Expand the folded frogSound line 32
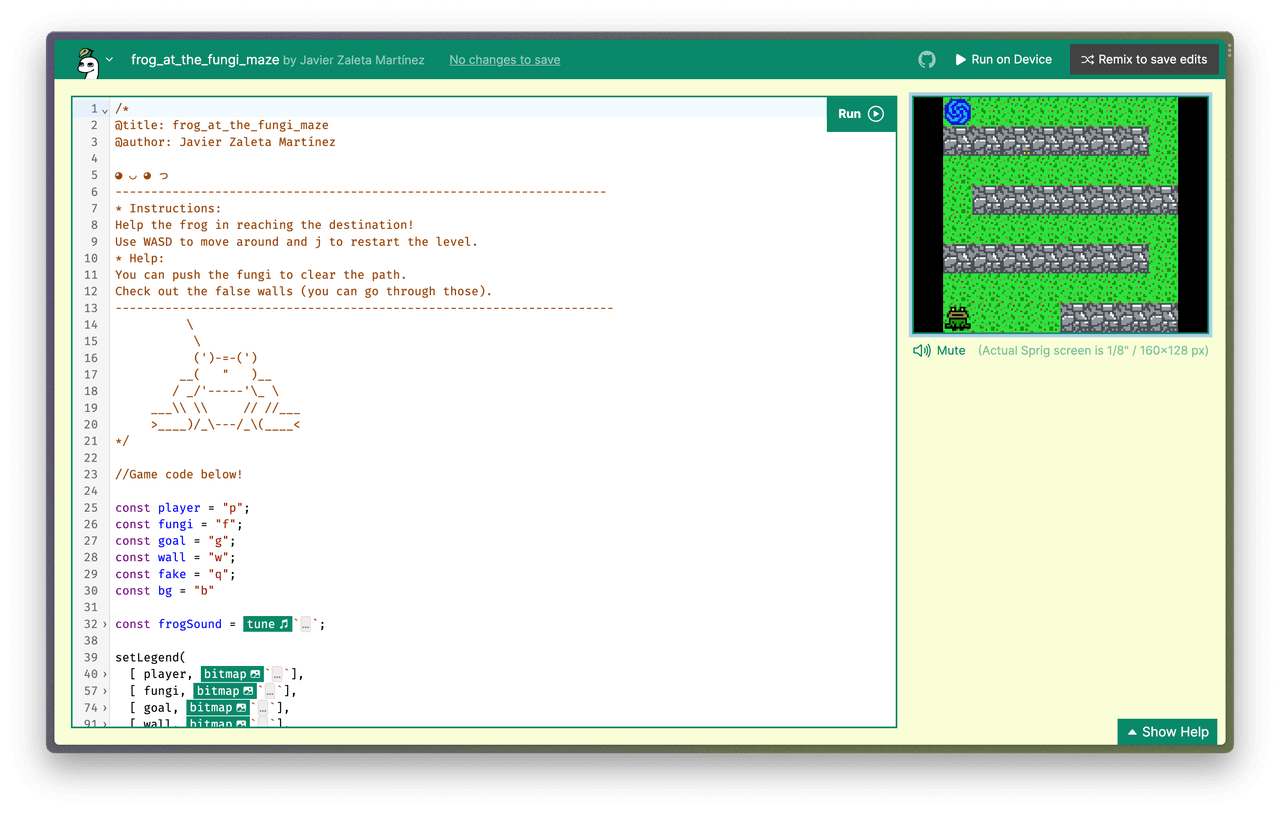 tap(105, 624)
